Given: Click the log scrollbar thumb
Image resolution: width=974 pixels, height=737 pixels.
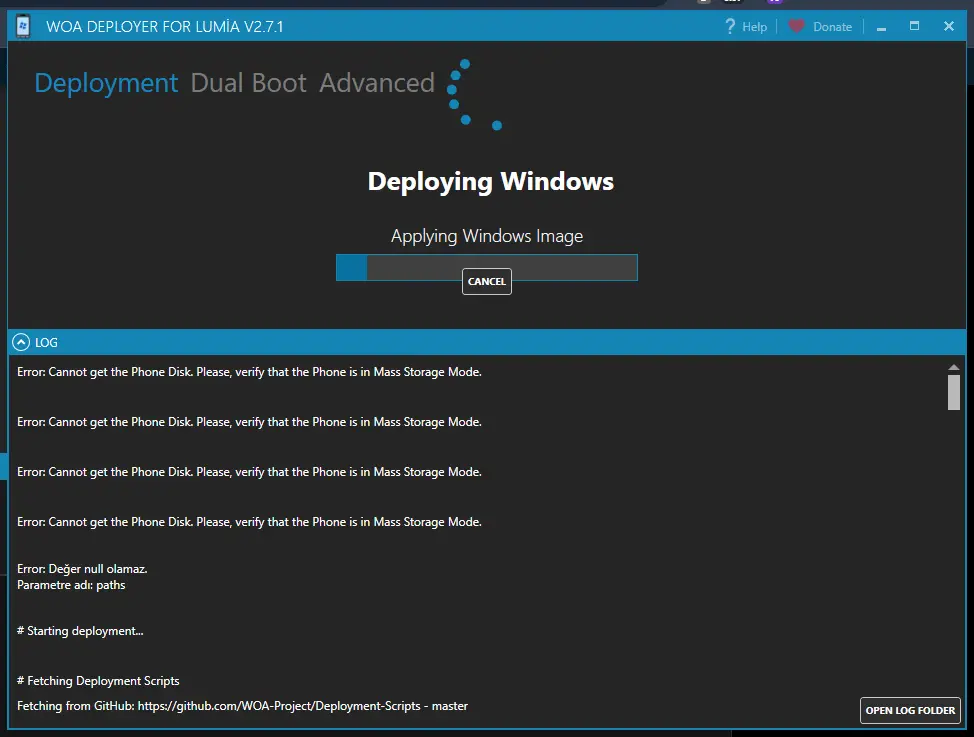Looking at the screenshot, I should click(x=954, y=392).
